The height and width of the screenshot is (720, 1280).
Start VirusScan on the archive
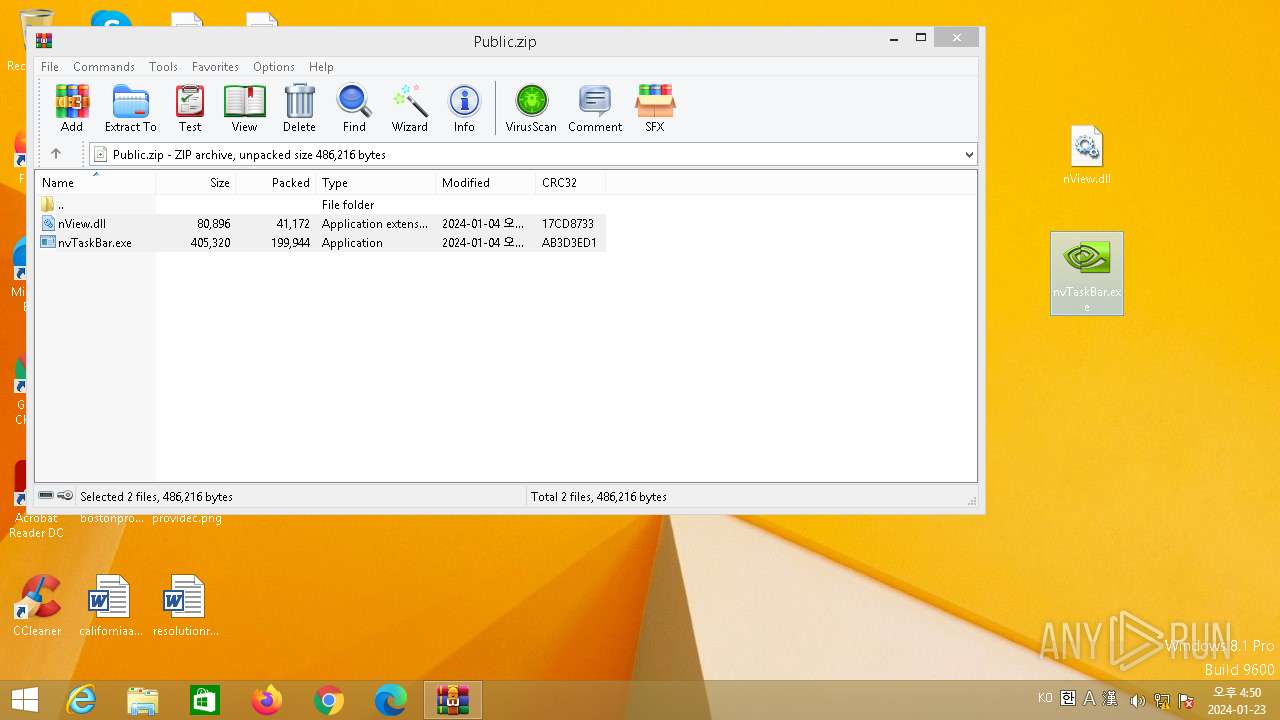coord(531,108)
